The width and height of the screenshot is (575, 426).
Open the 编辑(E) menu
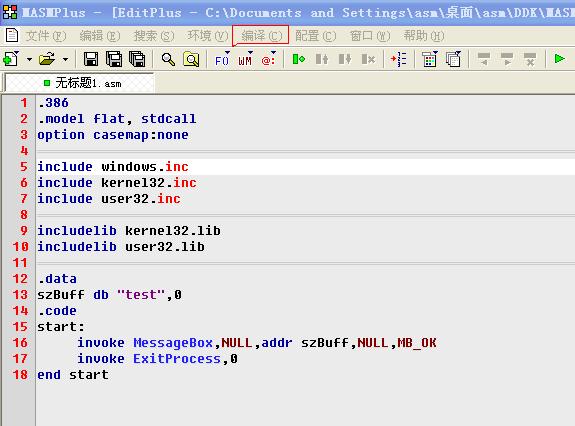[x=100, y=36]
